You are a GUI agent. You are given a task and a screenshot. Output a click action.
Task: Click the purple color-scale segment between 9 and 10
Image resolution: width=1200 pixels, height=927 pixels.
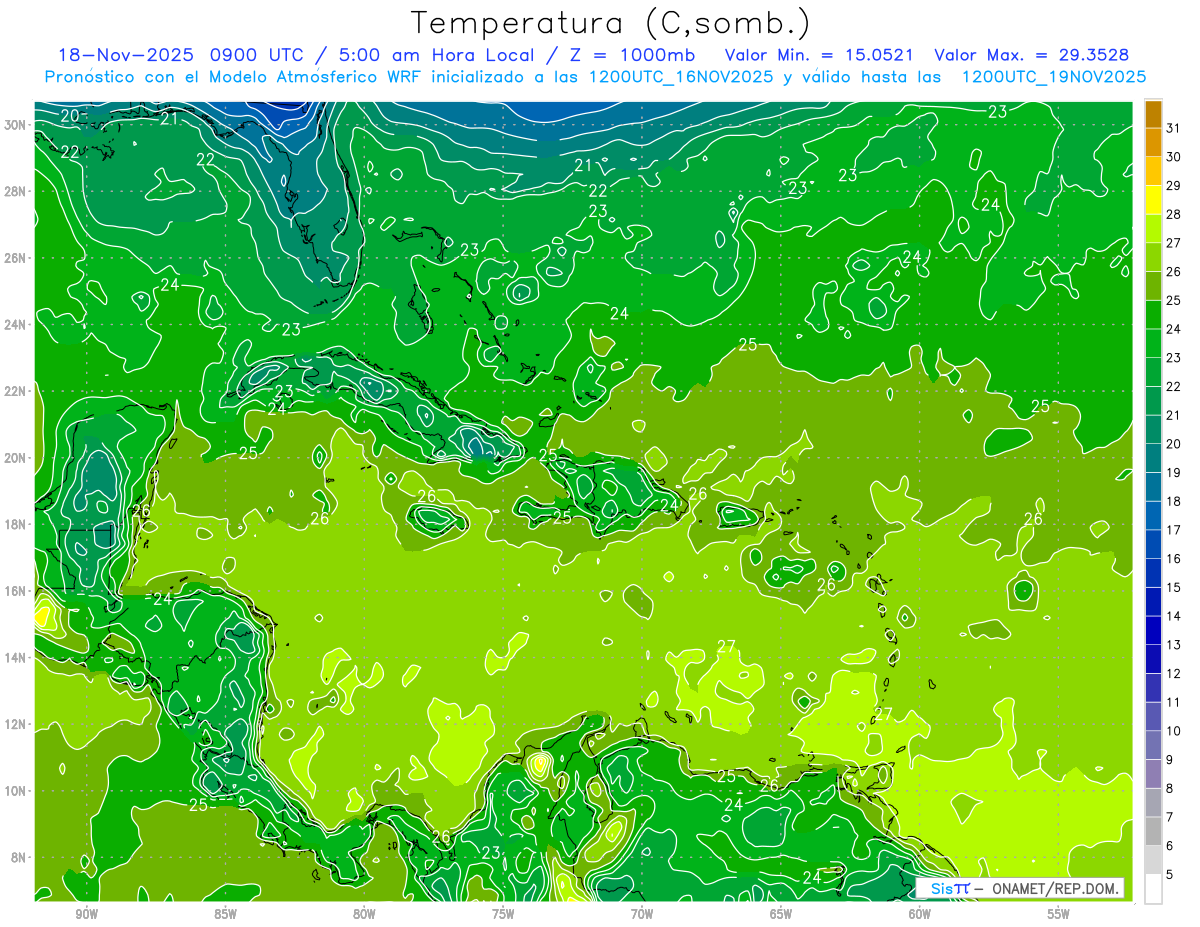(x=1154, y=746)
